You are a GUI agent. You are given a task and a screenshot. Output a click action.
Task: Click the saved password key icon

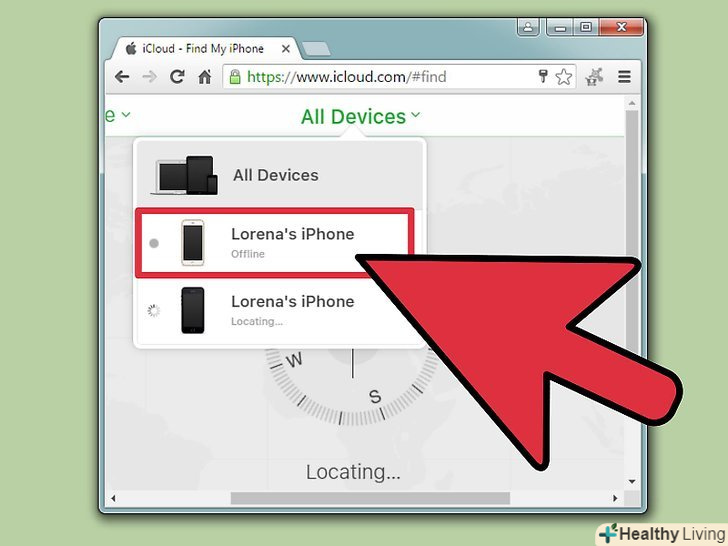543,76
